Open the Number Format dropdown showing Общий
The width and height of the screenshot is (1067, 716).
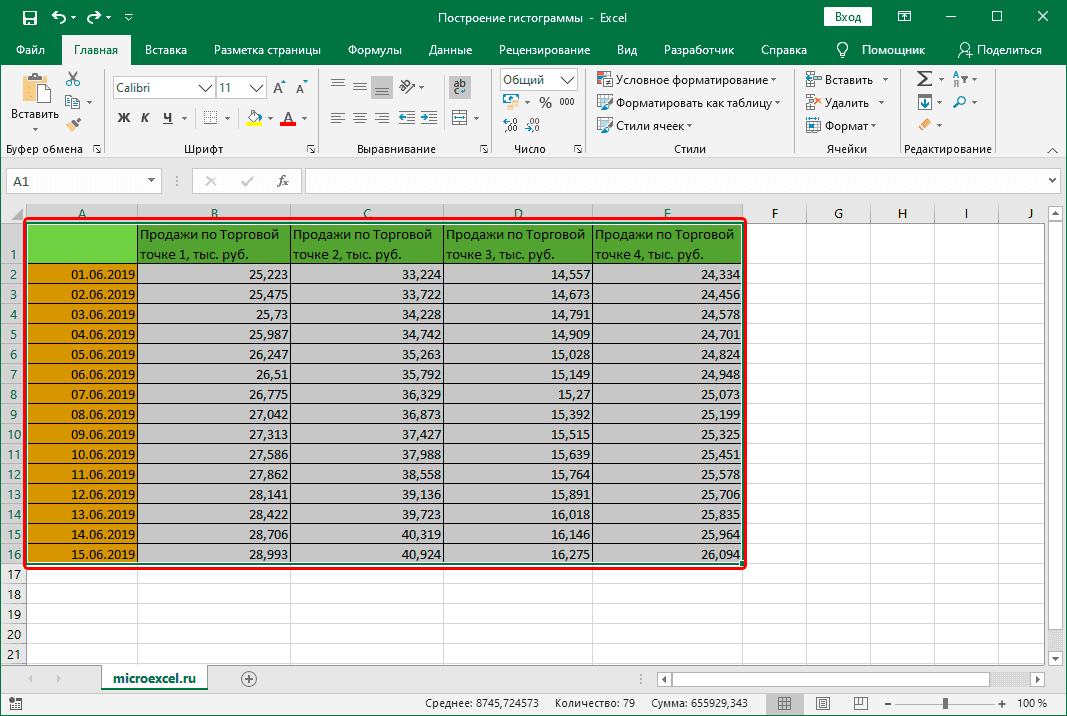[x=567, y=79]
